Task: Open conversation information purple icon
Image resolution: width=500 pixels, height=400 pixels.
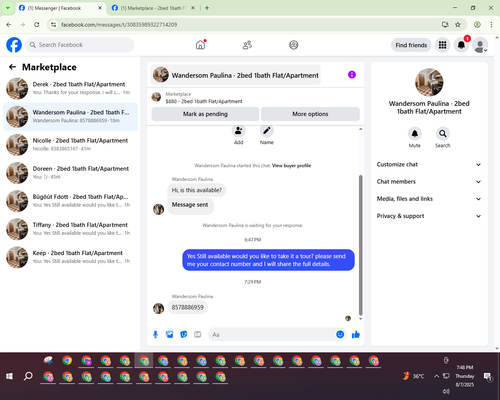Action: tap(352, 75)
